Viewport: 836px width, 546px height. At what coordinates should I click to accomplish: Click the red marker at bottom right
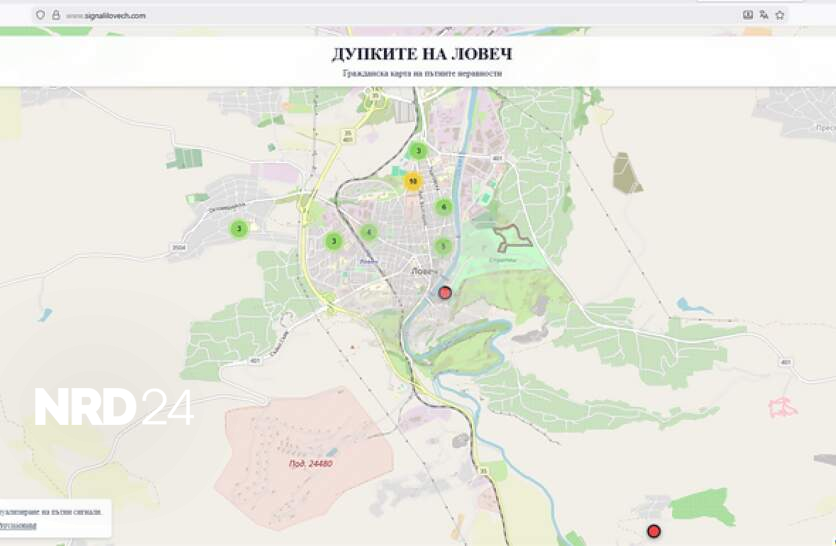[x=654, y=531]
